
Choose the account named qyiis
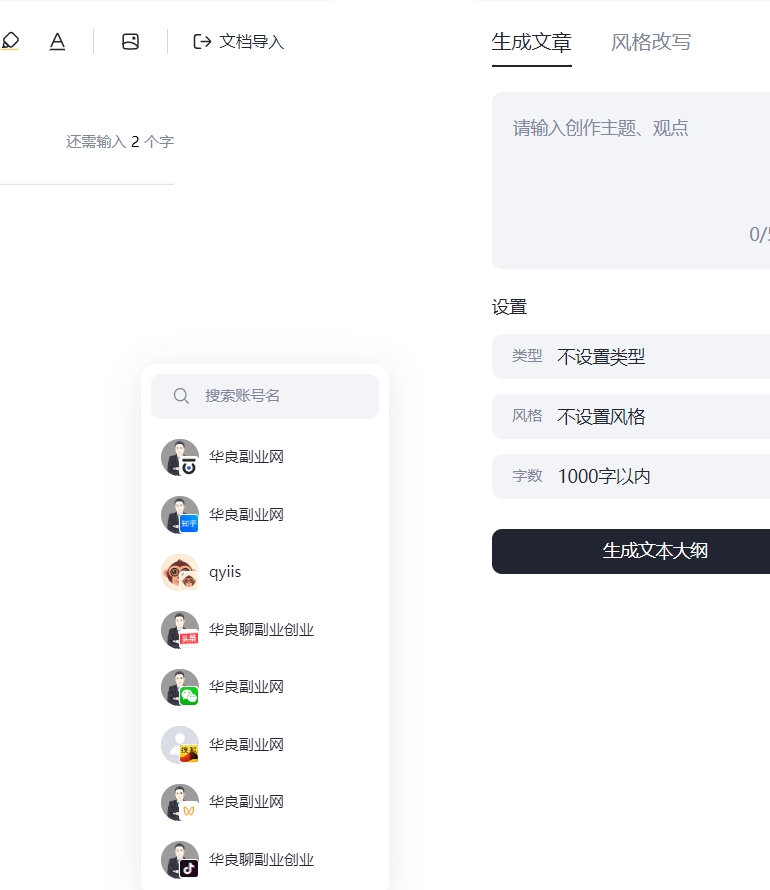coord(225,572)
